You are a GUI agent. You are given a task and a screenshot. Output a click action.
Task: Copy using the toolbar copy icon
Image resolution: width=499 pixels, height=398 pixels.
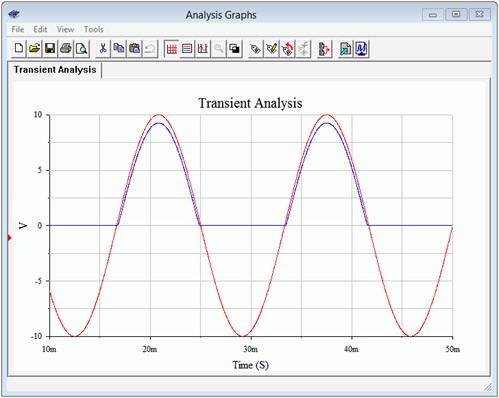point(119,49)
